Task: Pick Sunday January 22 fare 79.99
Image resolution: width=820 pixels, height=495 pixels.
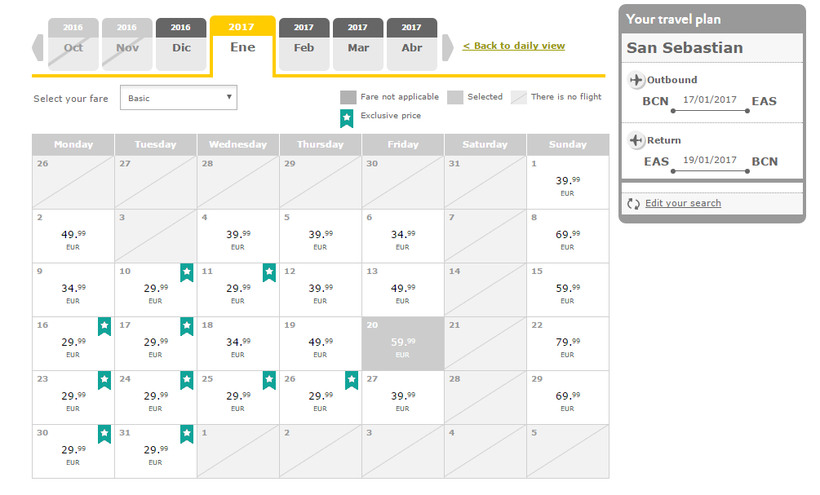Action: 568,344
